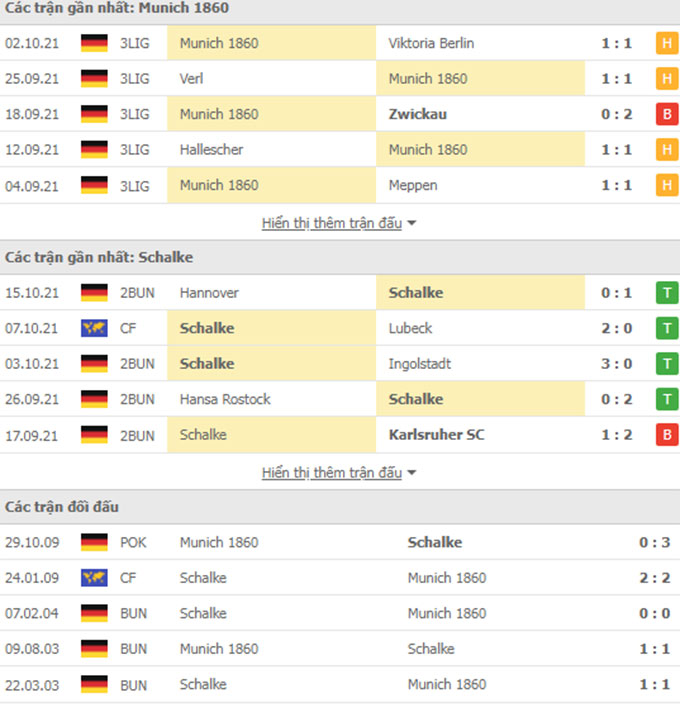This screenshot has width=680, height=707.
Task: Click the green T badge for Ingolstadt match
Action: [x=666, y=364]
